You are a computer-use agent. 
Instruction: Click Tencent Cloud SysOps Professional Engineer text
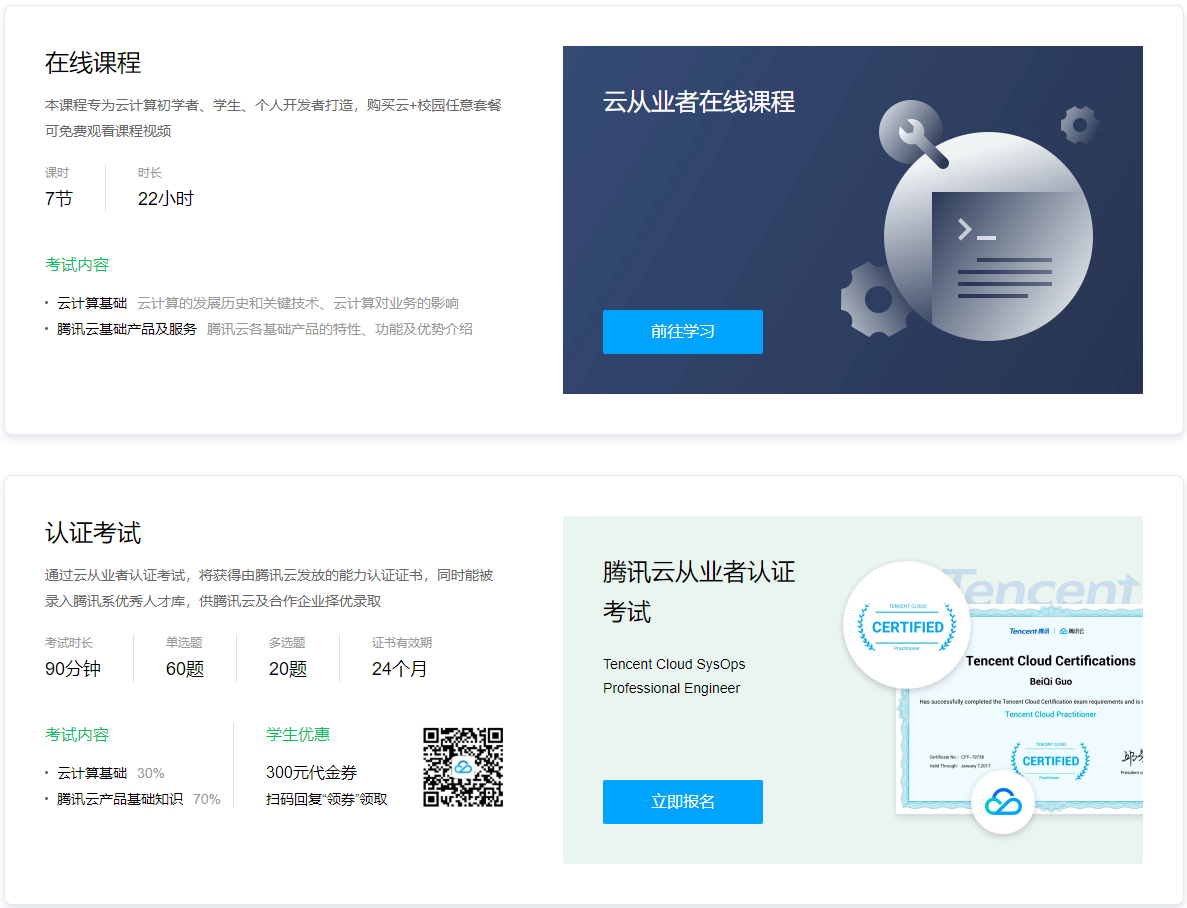[x=674, y=676]
